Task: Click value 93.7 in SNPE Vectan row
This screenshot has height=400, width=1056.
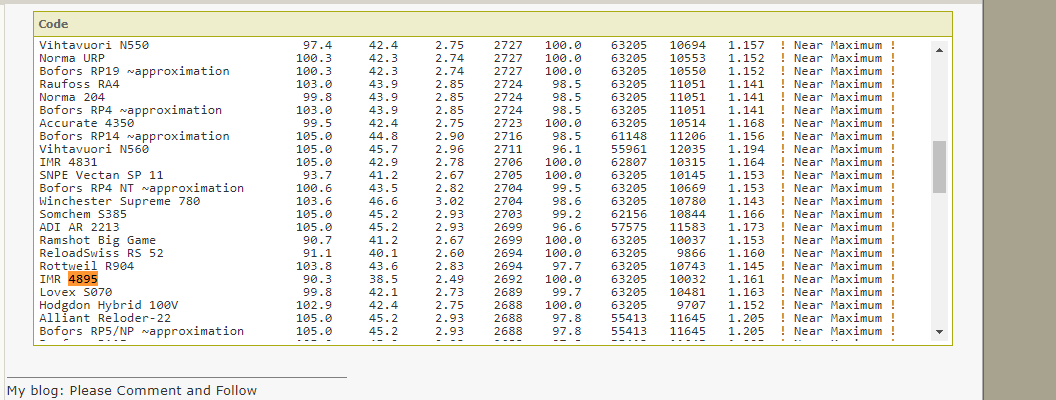Action: [317, 175]
